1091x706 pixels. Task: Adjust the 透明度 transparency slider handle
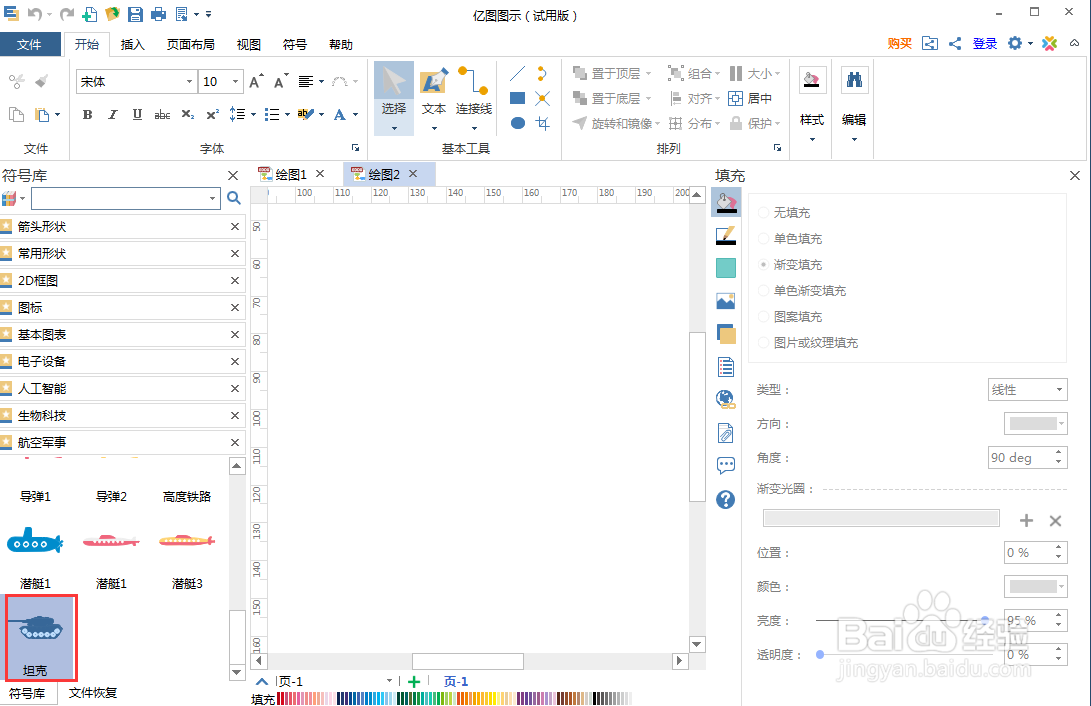point(820,655)
